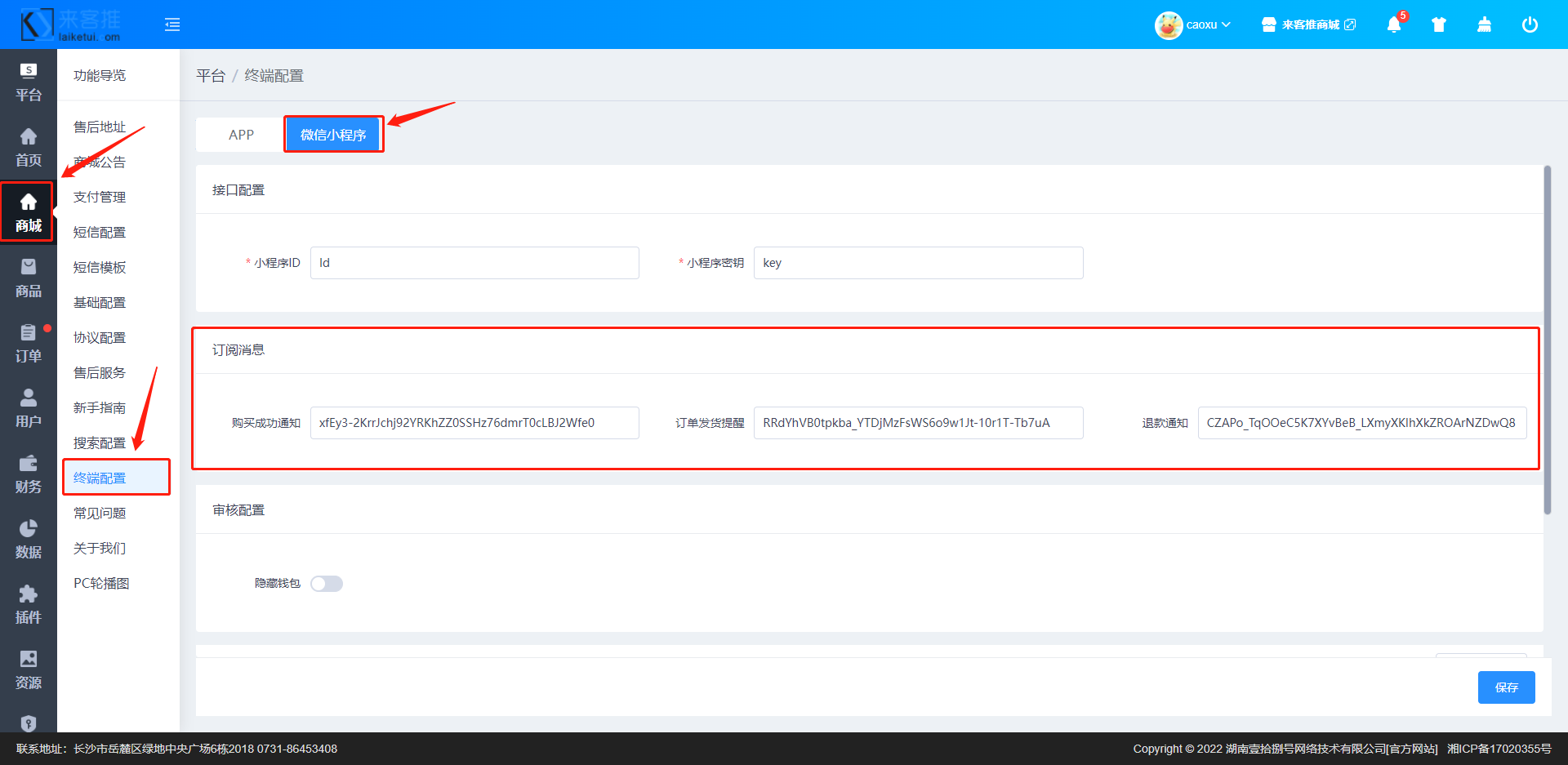Click the 审核配置 section heading
The height and width of the screenshot is (765, 1568).
pyautogui.click(x=238, y=510)
